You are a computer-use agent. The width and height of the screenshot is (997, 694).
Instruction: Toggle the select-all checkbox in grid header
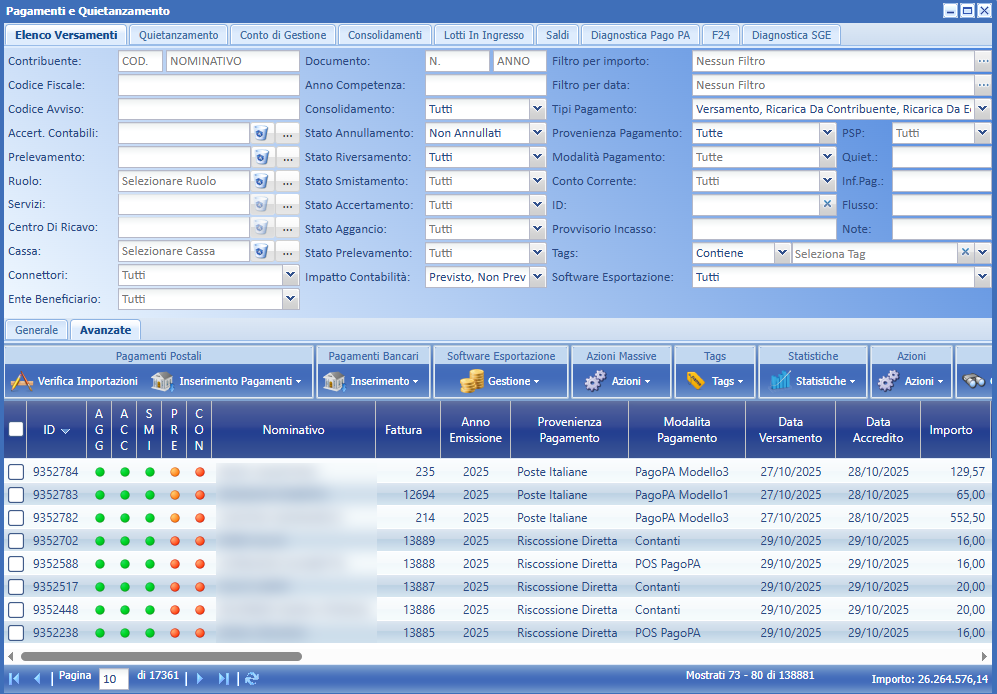point(16,428)
